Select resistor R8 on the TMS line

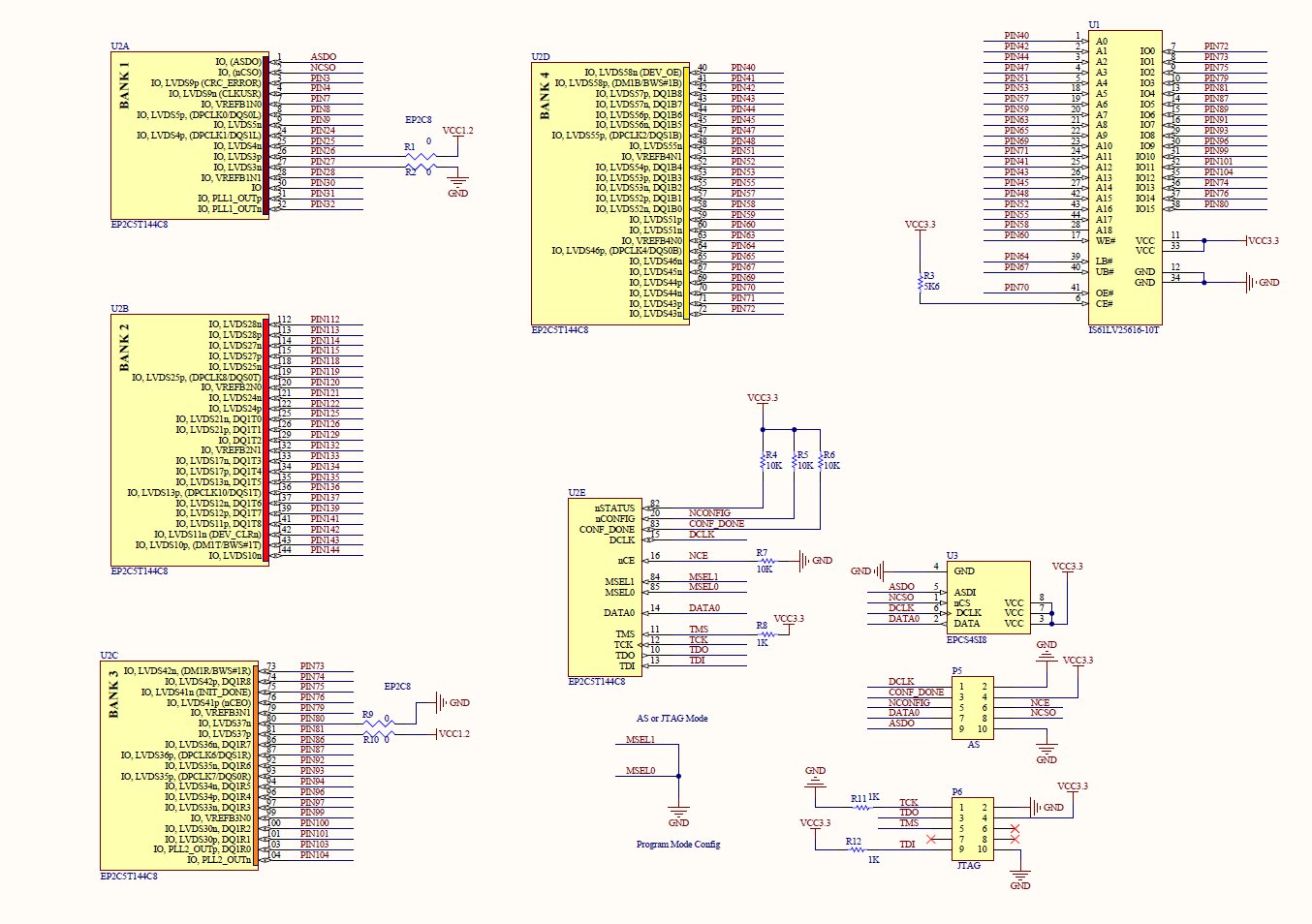click(x=765, y=634)
